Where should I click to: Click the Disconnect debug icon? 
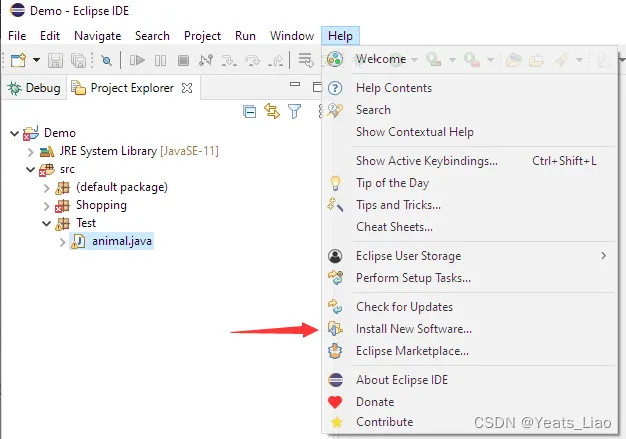206,61
